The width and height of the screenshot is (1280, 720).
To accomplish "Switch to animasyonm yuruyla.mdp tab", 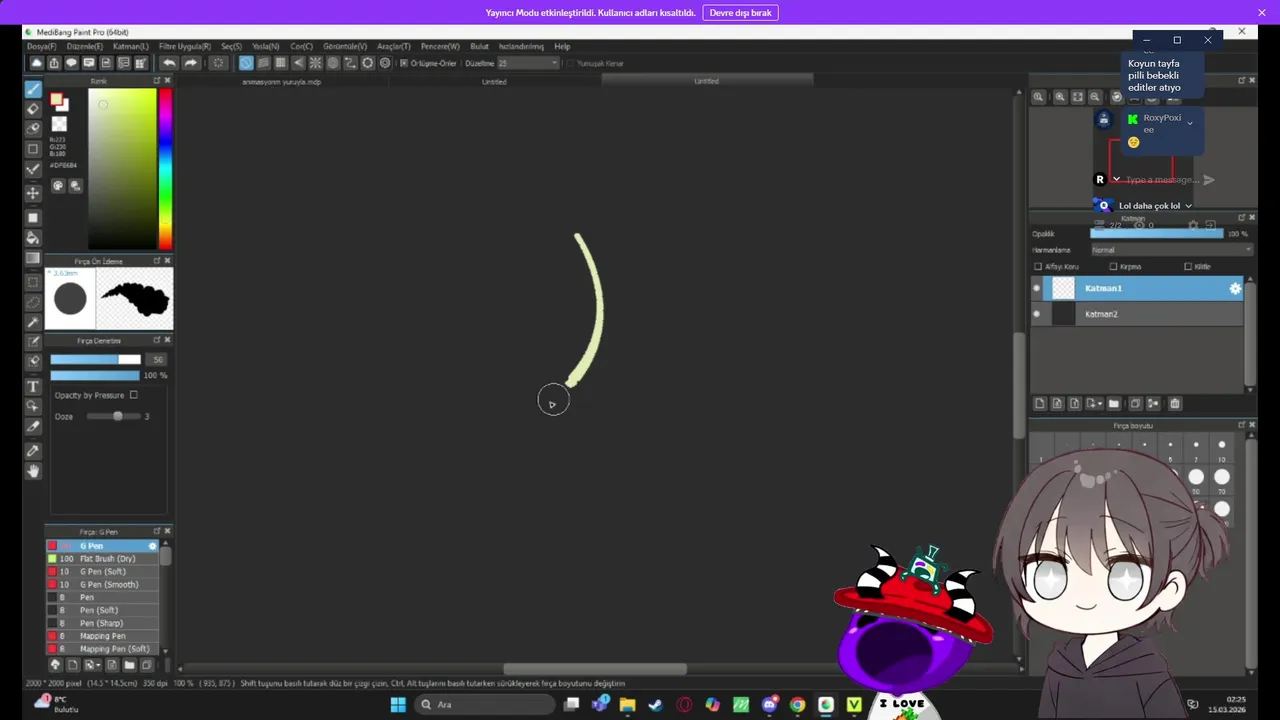I will click(x=282, y=81).
